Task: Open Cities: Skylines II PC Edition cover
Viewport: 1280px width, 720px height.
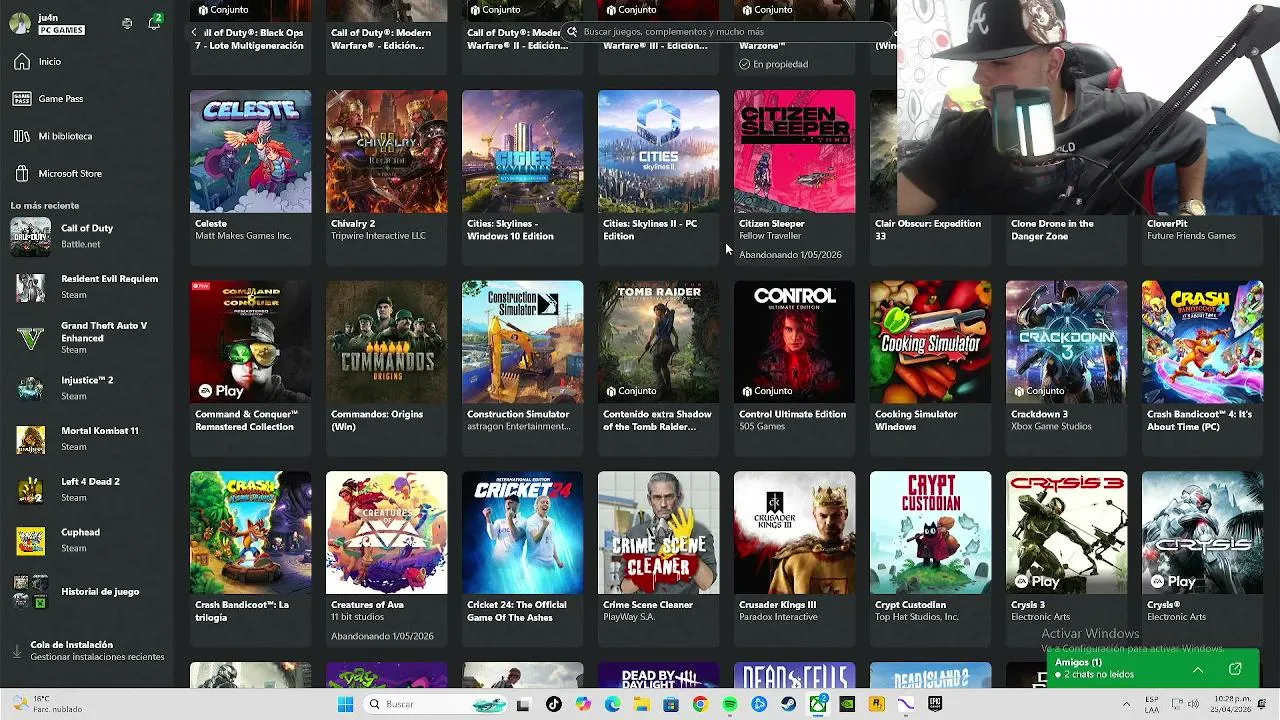Action: 658,152
